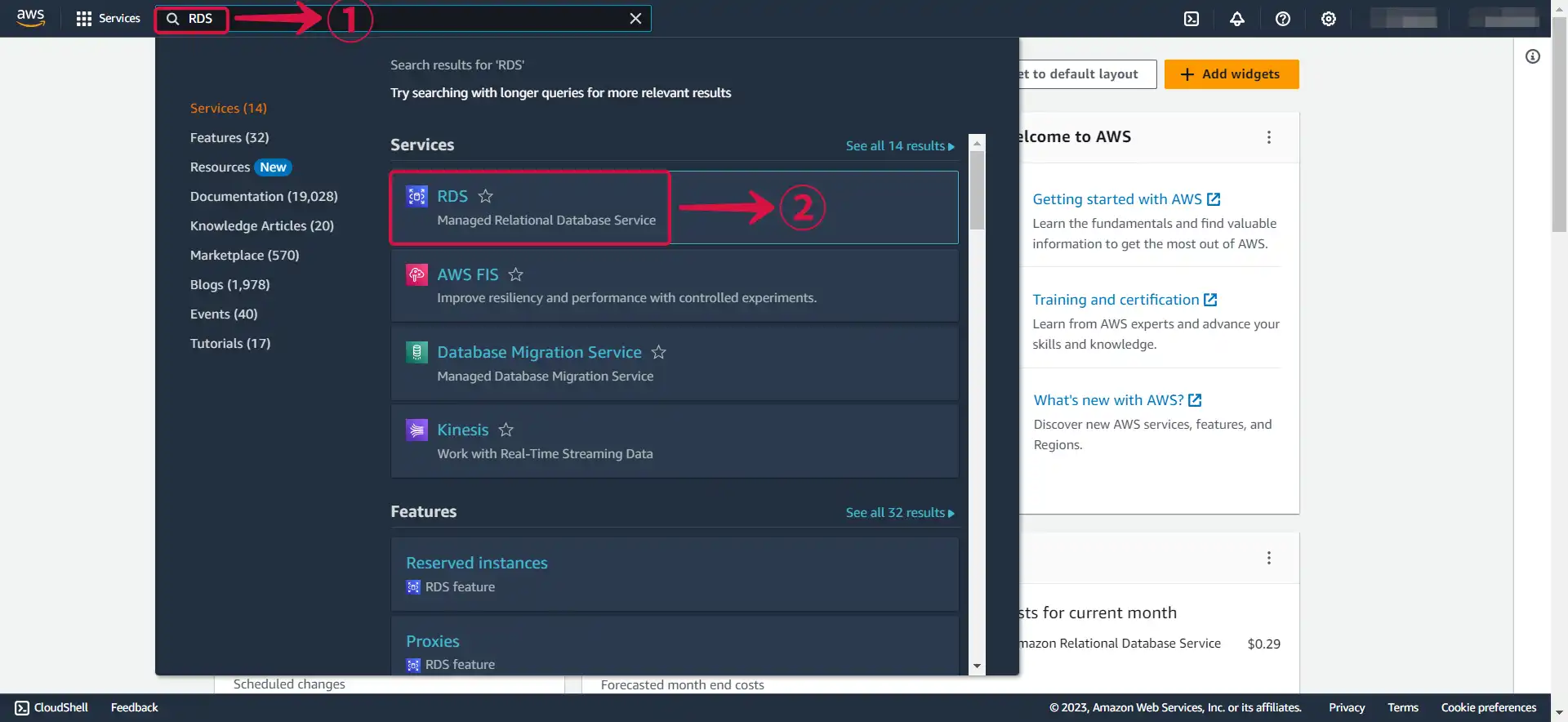The width and height of the screenshot is (1568, 722).
Task: Open the AWS FIS result
Action: (467, 274)
